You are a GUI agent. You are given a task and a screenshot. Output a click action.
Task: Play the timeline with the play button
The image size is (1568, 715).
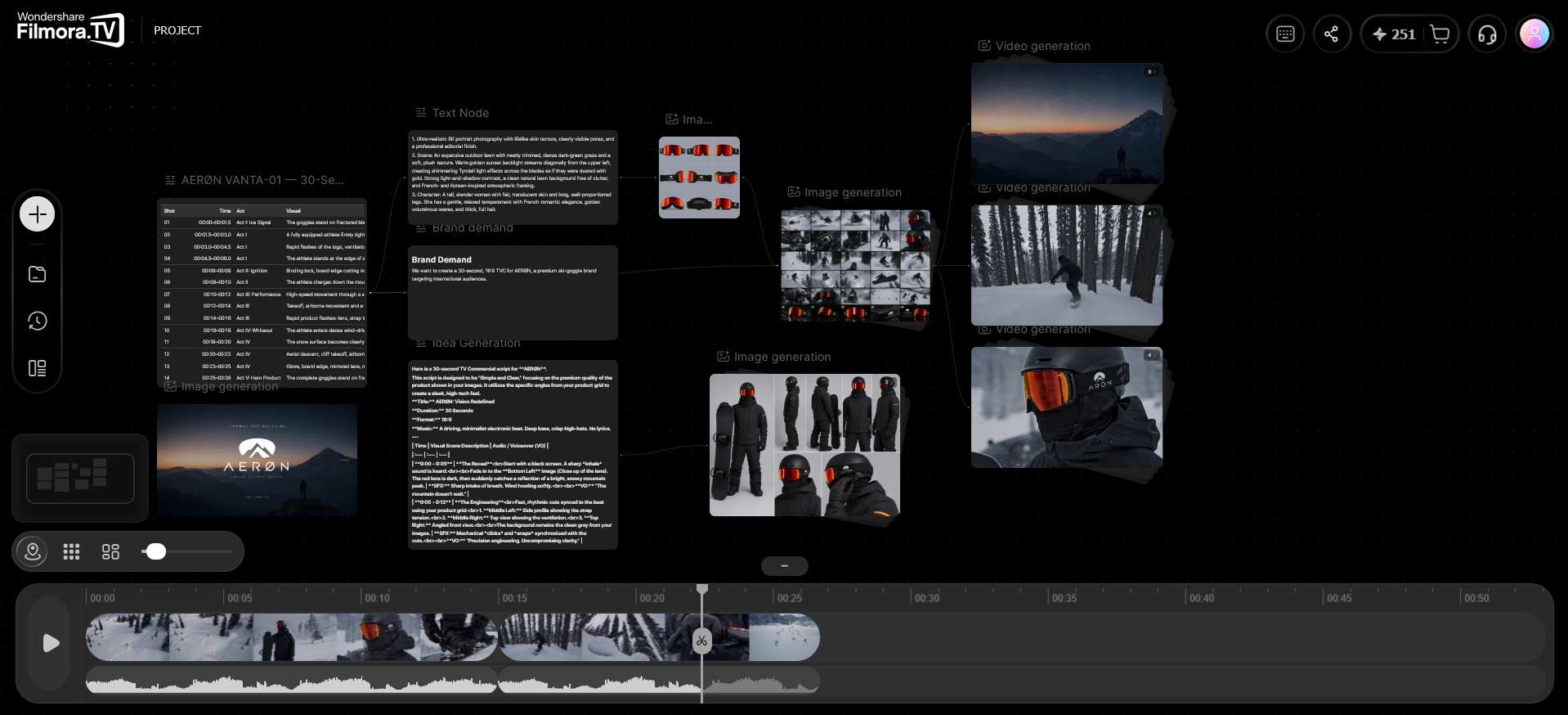pos(51,643)
